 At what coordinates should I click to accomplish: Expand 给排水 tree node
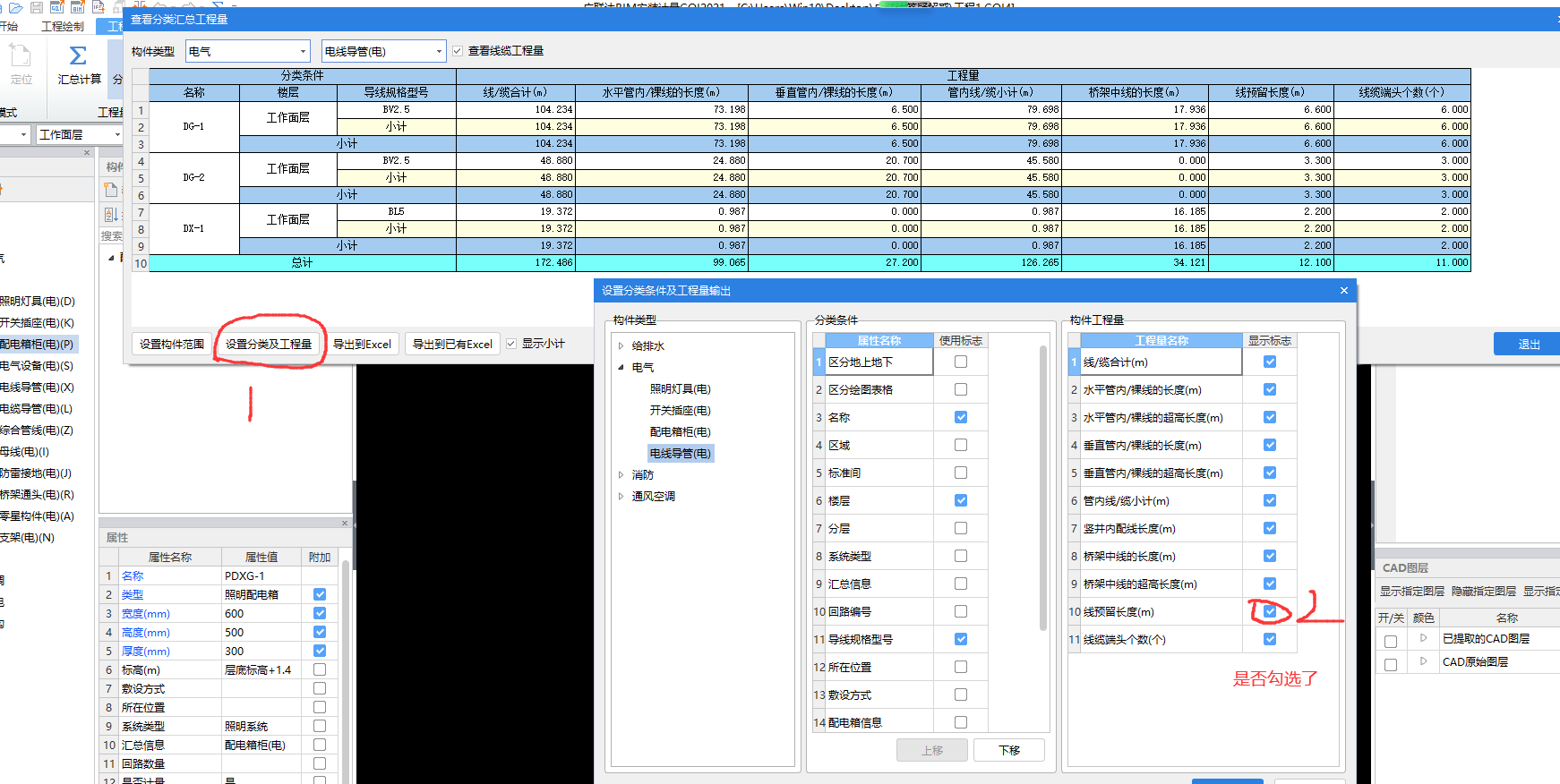click(x=621, y=345)
